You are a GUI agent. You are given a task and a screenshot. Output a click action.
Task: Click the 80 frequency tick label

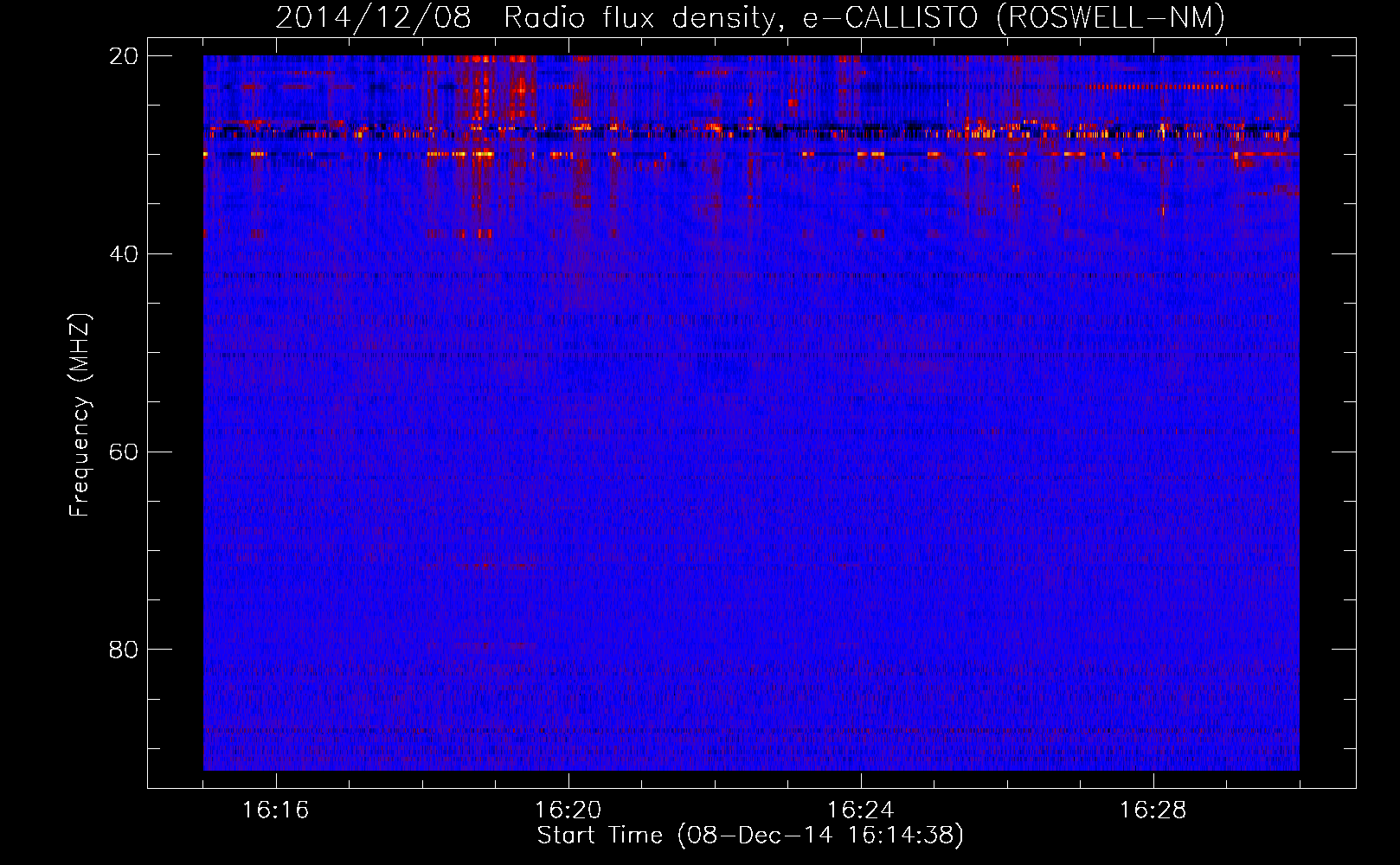pos(124,650)
